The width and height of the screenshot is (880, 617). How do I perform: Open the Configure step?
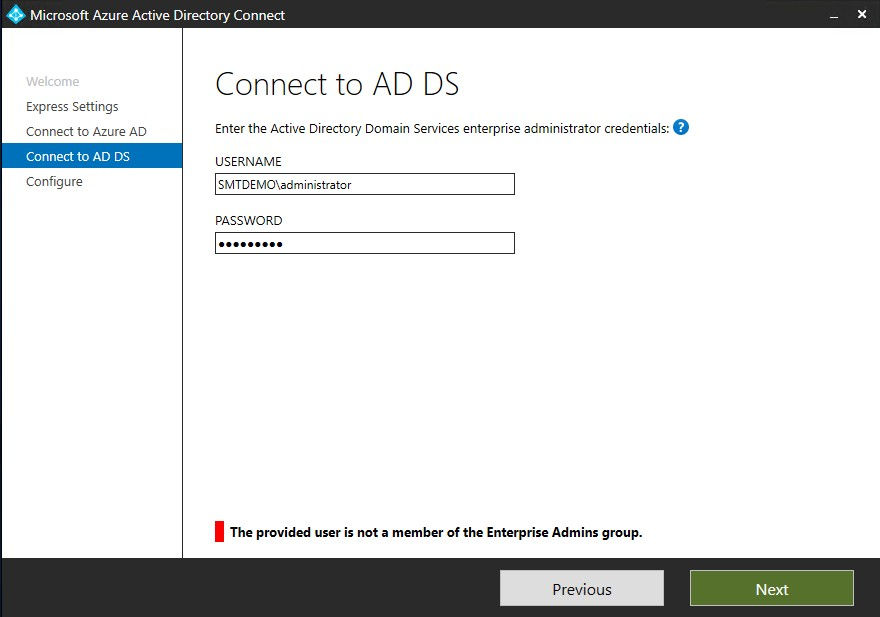click(x=54, y=181)
